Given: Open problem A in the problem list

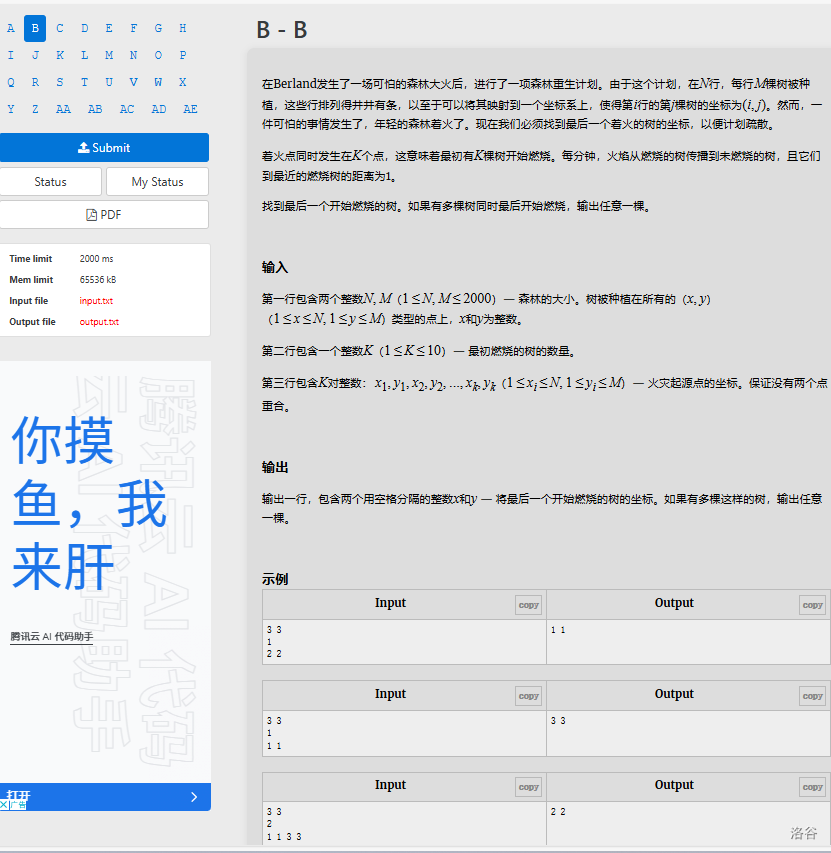Looking at the screenshot, I should (x=11, y=28).
